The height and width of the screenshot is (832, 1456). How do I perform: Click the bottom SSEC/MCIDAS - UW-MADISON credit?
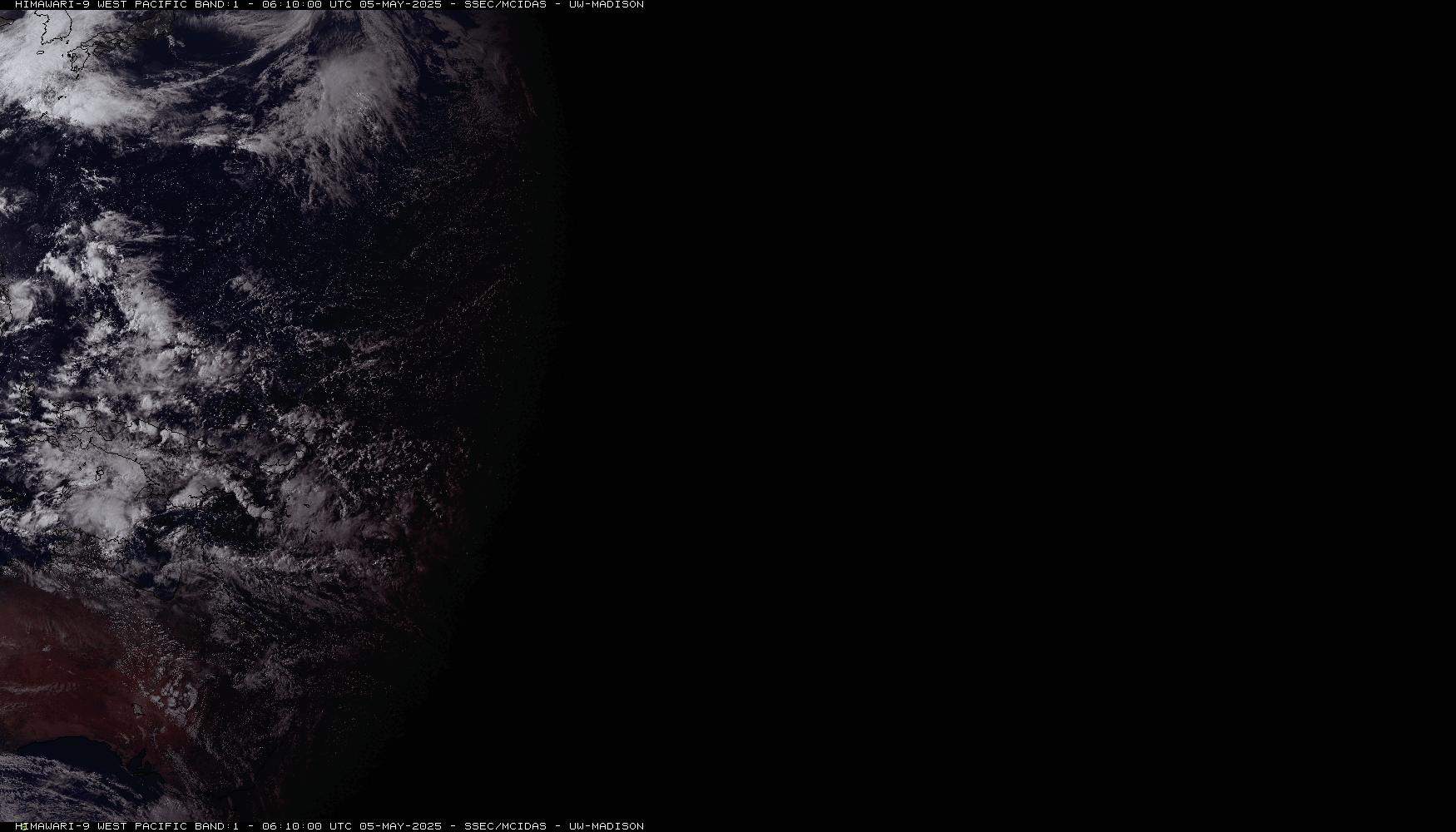[x=554, y=826]
